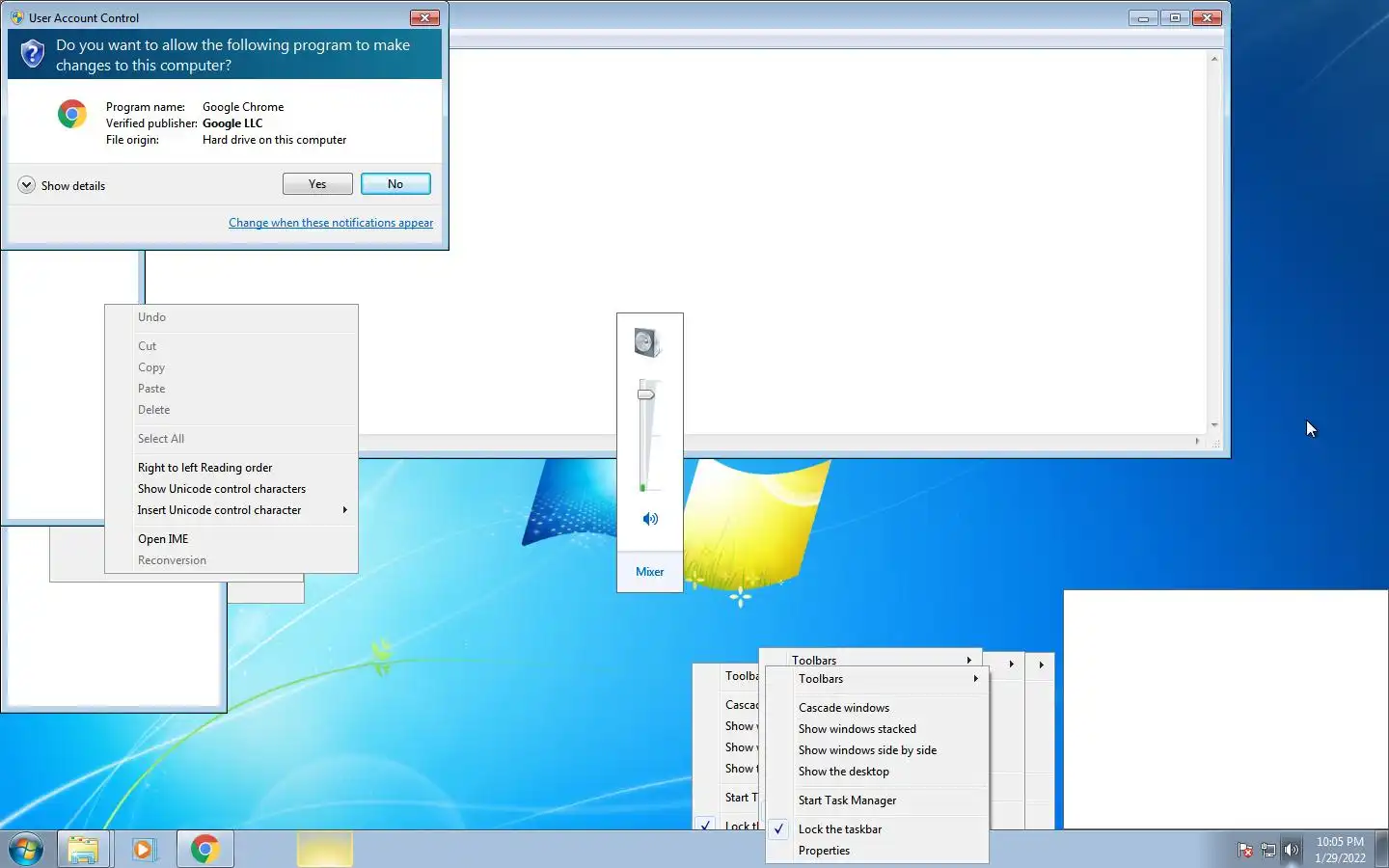
Task: Click the clock showing 10:05 PM
Action: pos(1340,850)
